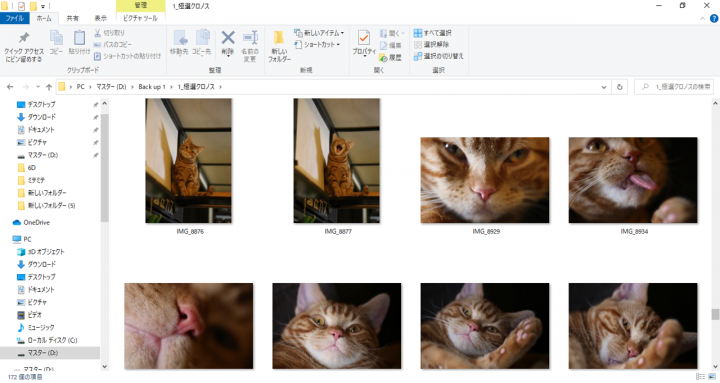Open the File (ファイル) tab
The width and height of the screenshot is (720, 383).
[x=15, y=18]
